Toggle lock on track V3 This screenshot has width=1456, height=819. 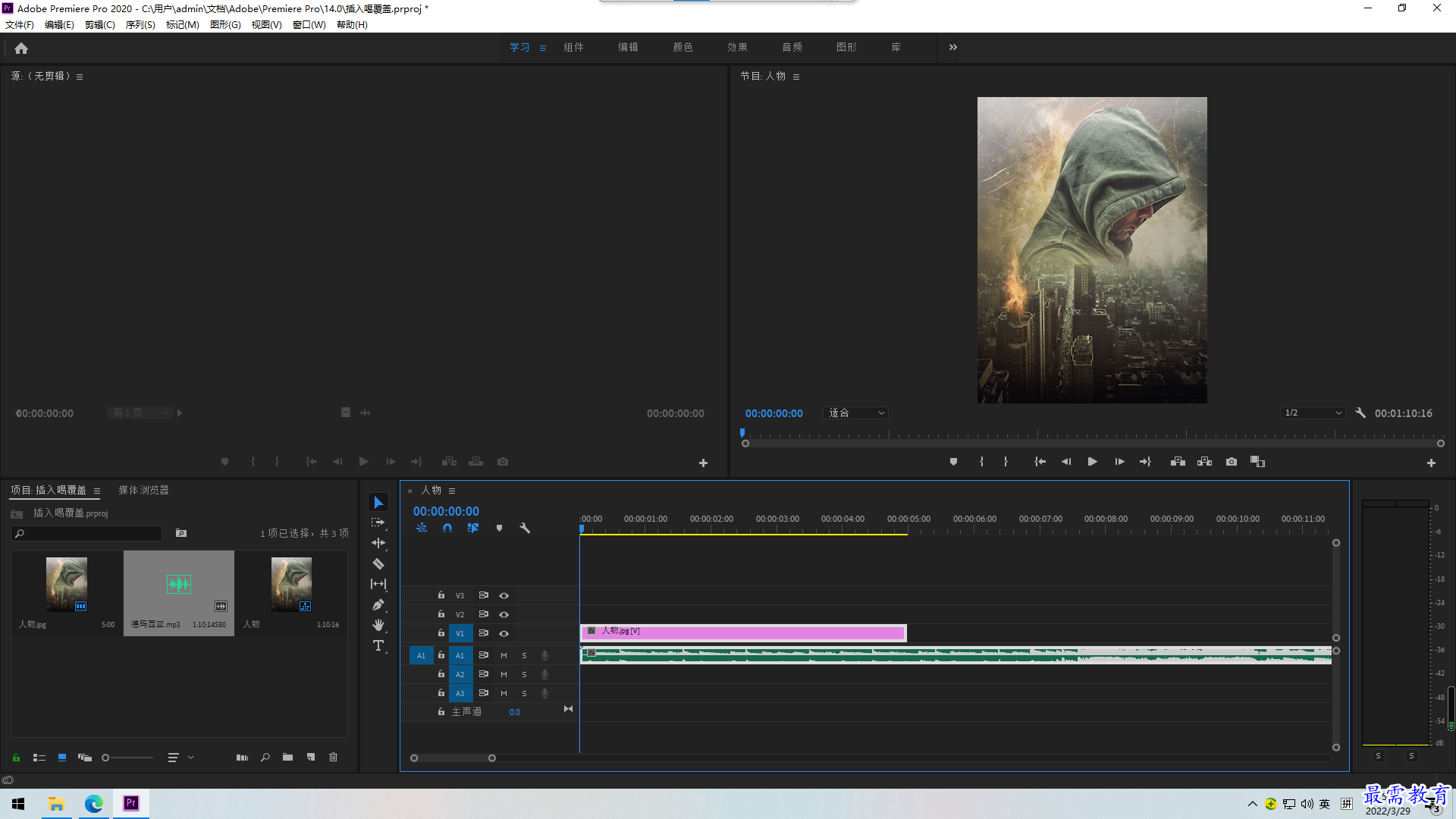(441, 595)
